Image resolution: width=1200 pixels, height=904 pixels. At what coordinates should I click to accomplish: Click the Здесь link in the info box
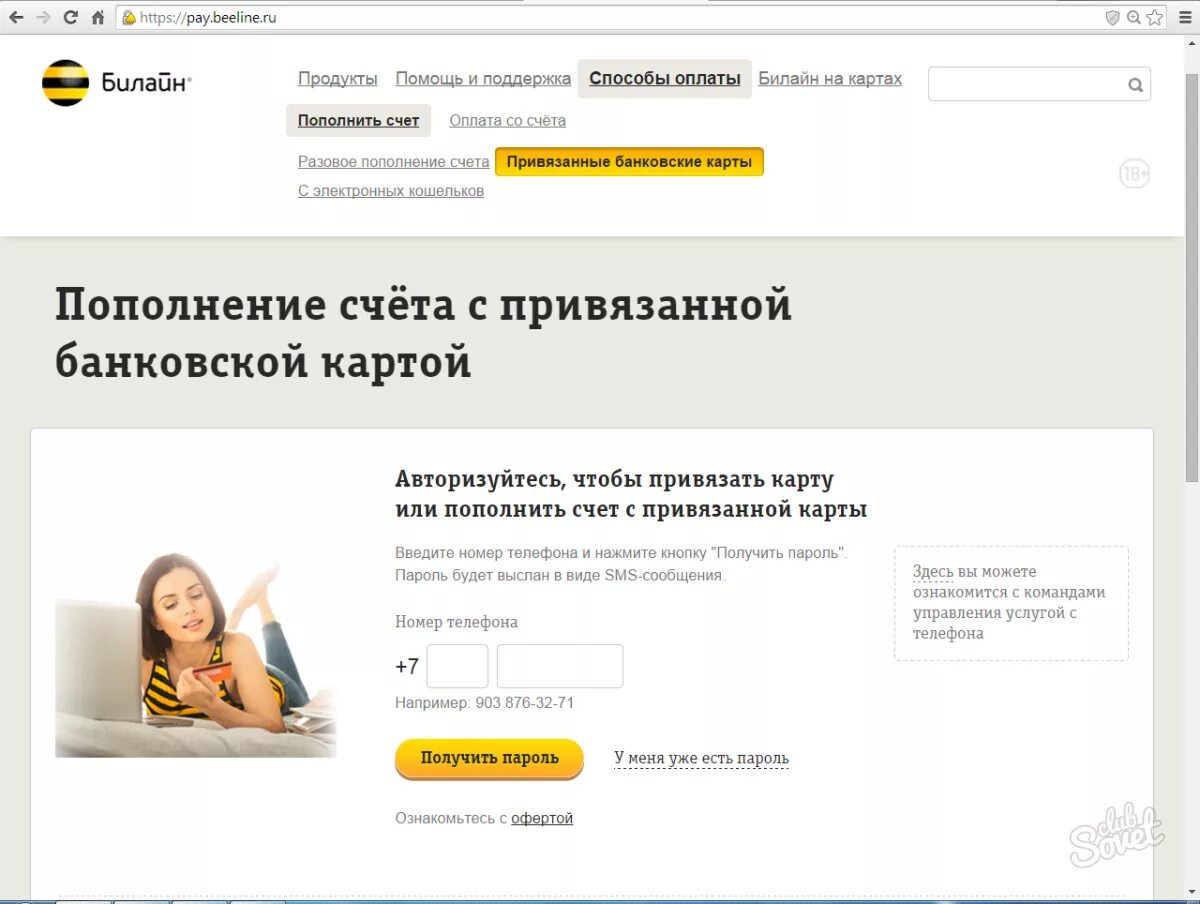(933, 571)
